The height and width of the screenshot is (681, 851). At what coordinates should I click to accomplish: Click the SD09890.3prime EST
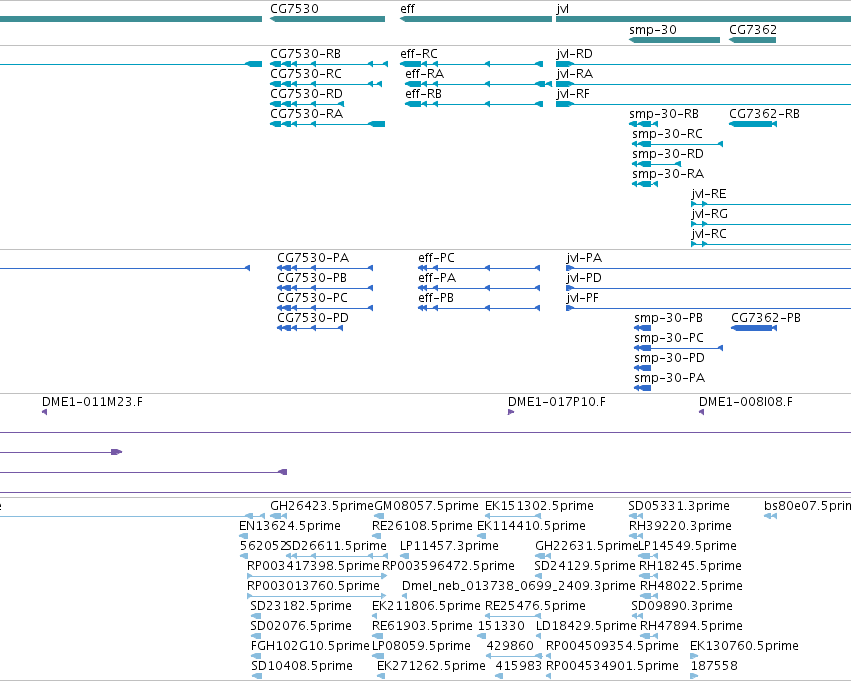(x=637, y=616)
